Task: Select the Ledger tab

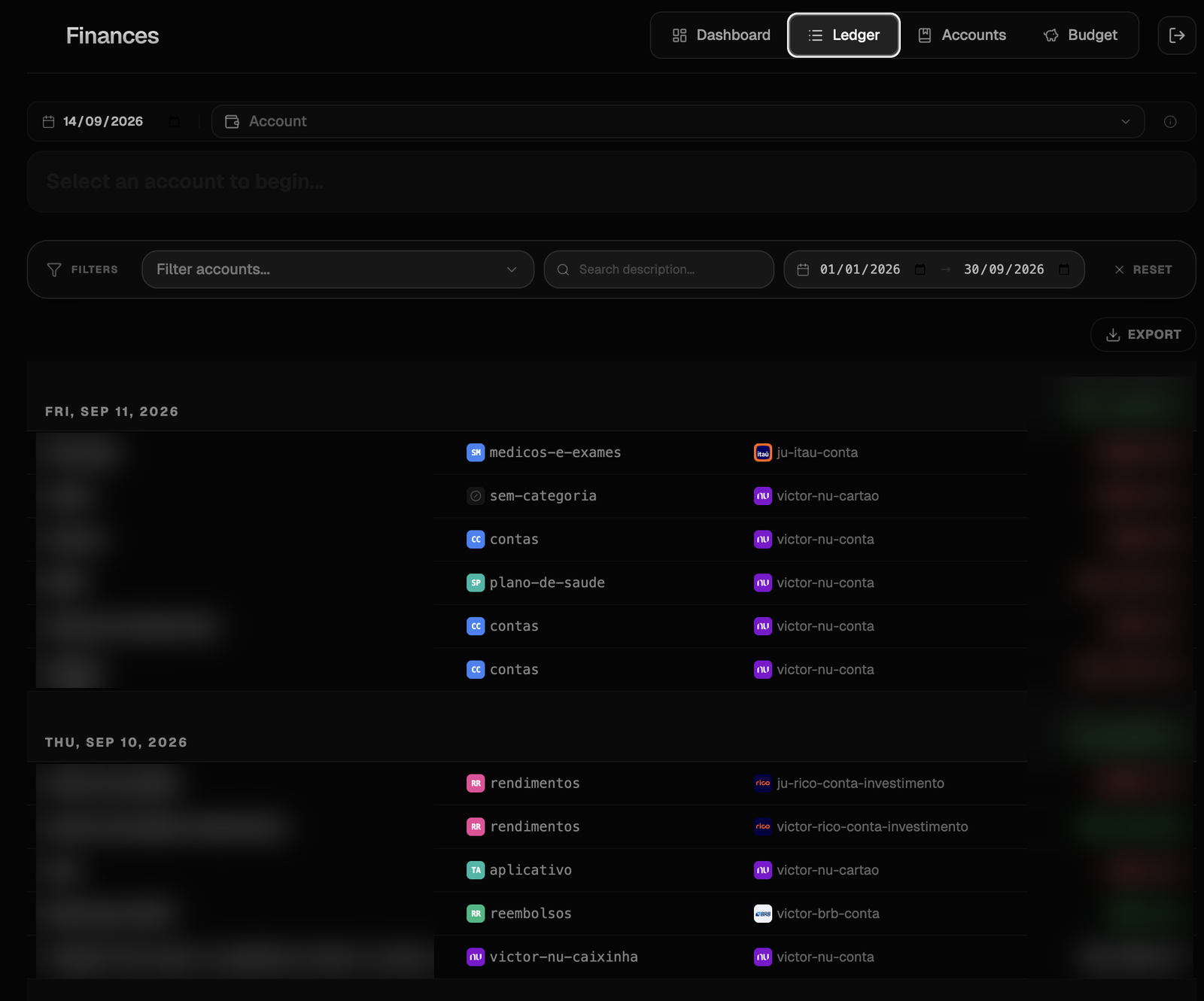Action: (844, 35)
